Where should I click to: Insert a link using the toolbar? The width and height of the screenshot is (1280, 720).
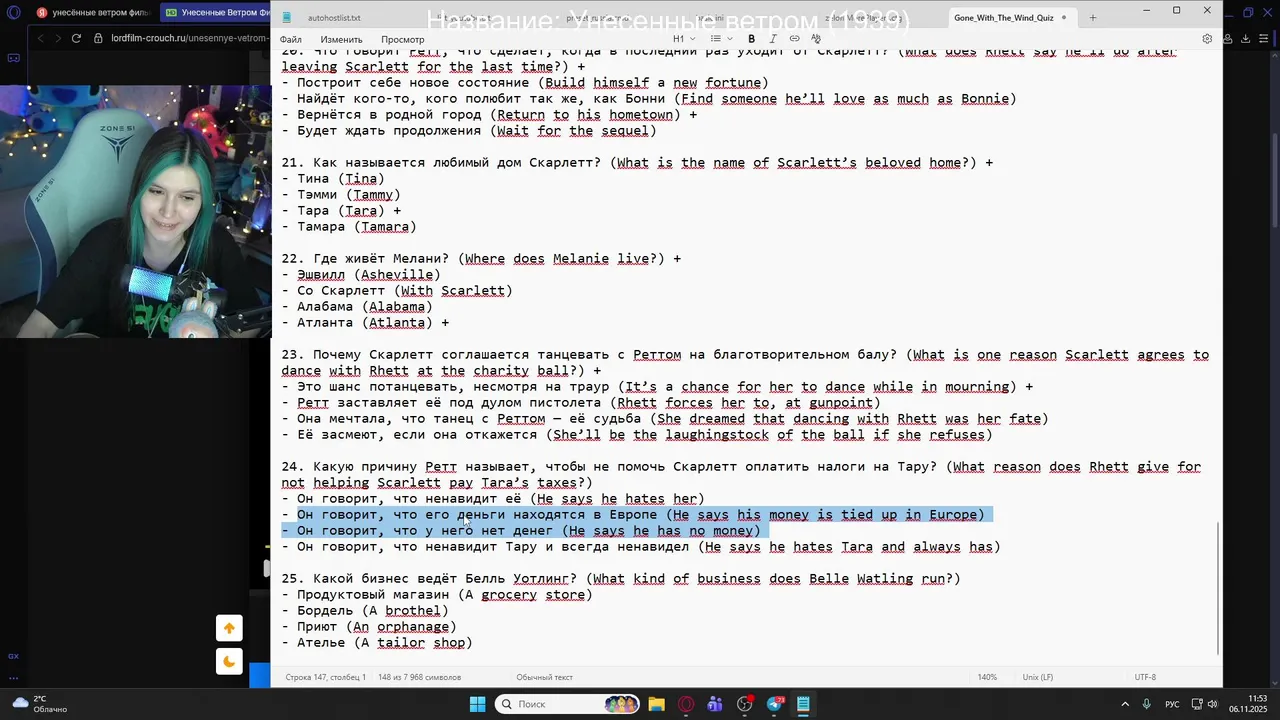point(795,39)
